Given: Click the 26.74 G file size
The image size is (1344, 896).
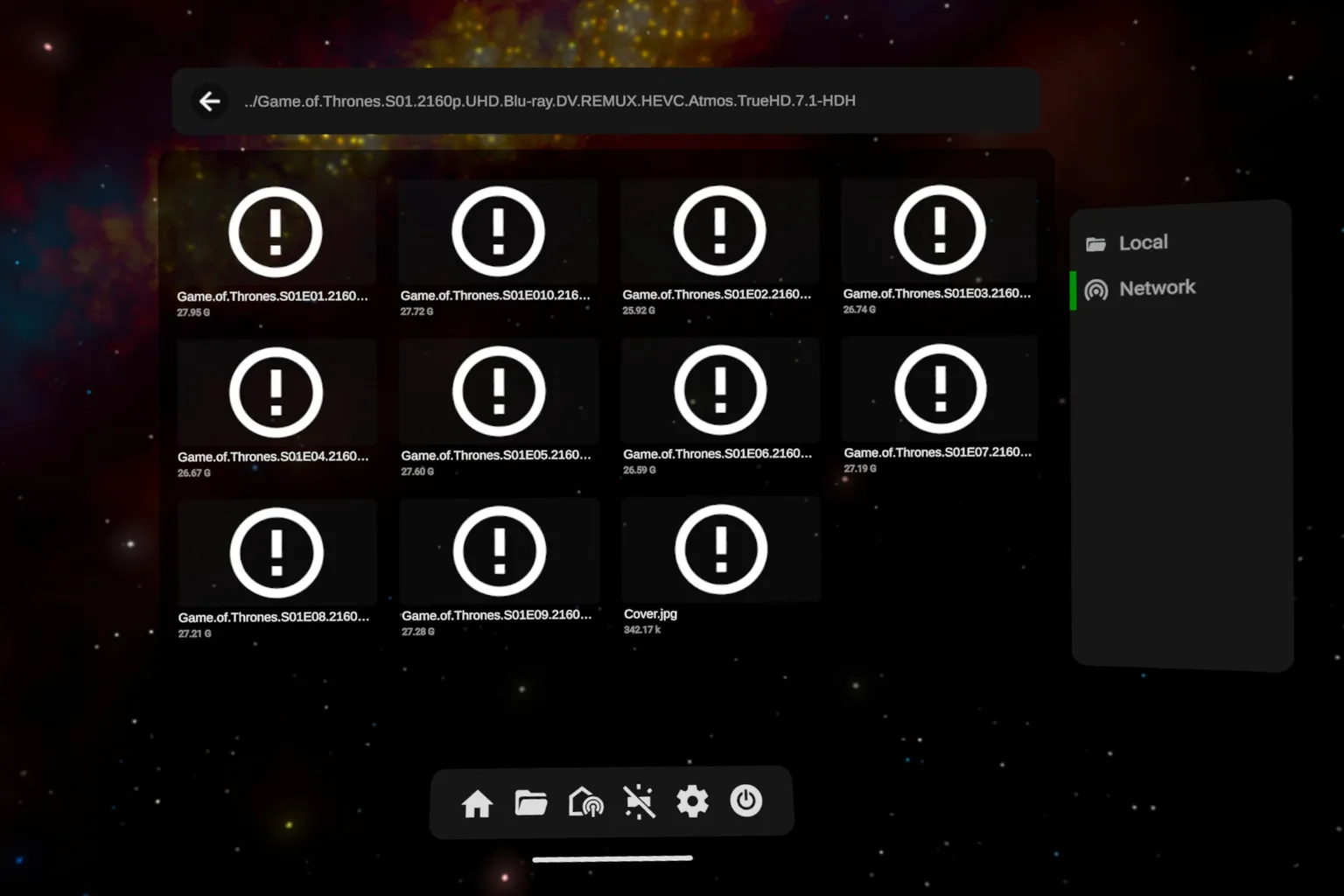Looking at the screenshot, I should click(x=859, y=310).
